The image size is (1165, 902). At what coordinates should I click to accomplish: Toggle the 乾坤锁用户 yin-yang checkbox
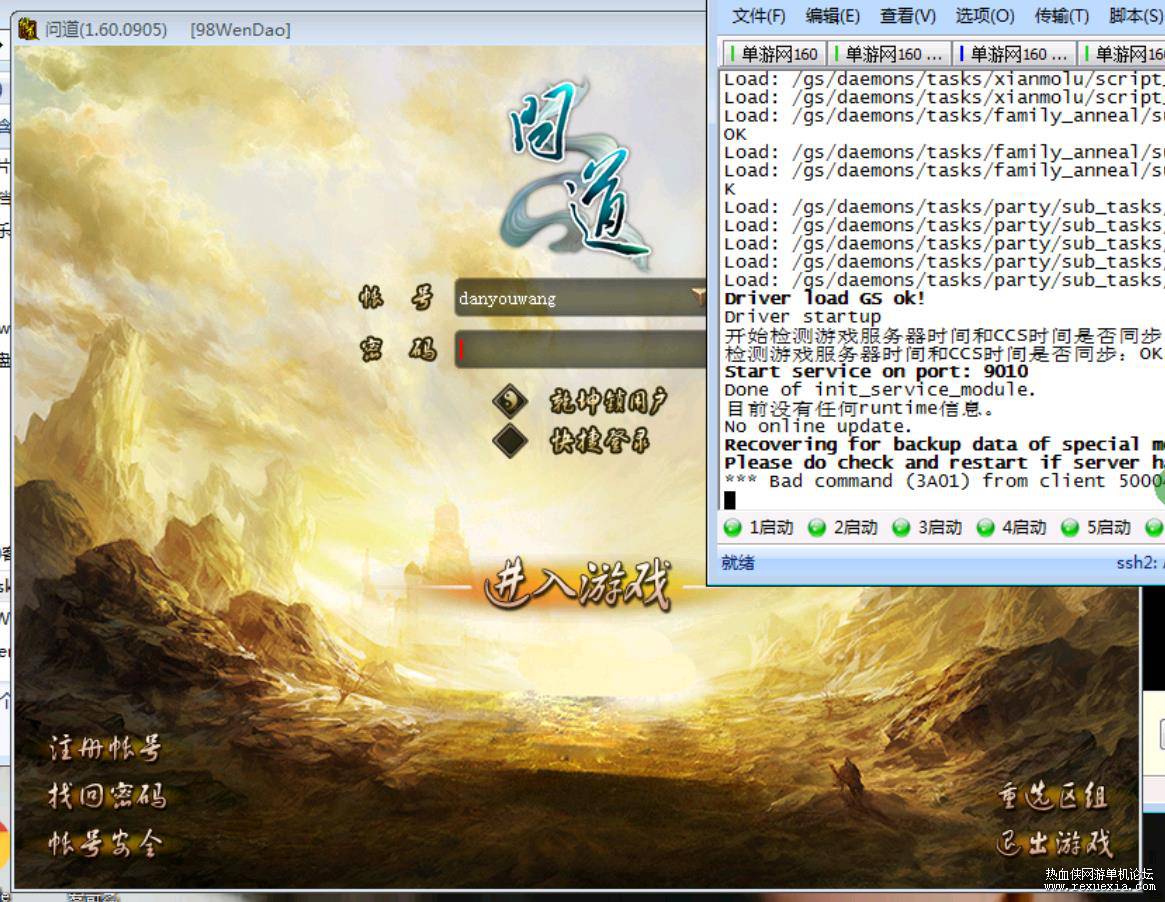click(x=511, y=401)
